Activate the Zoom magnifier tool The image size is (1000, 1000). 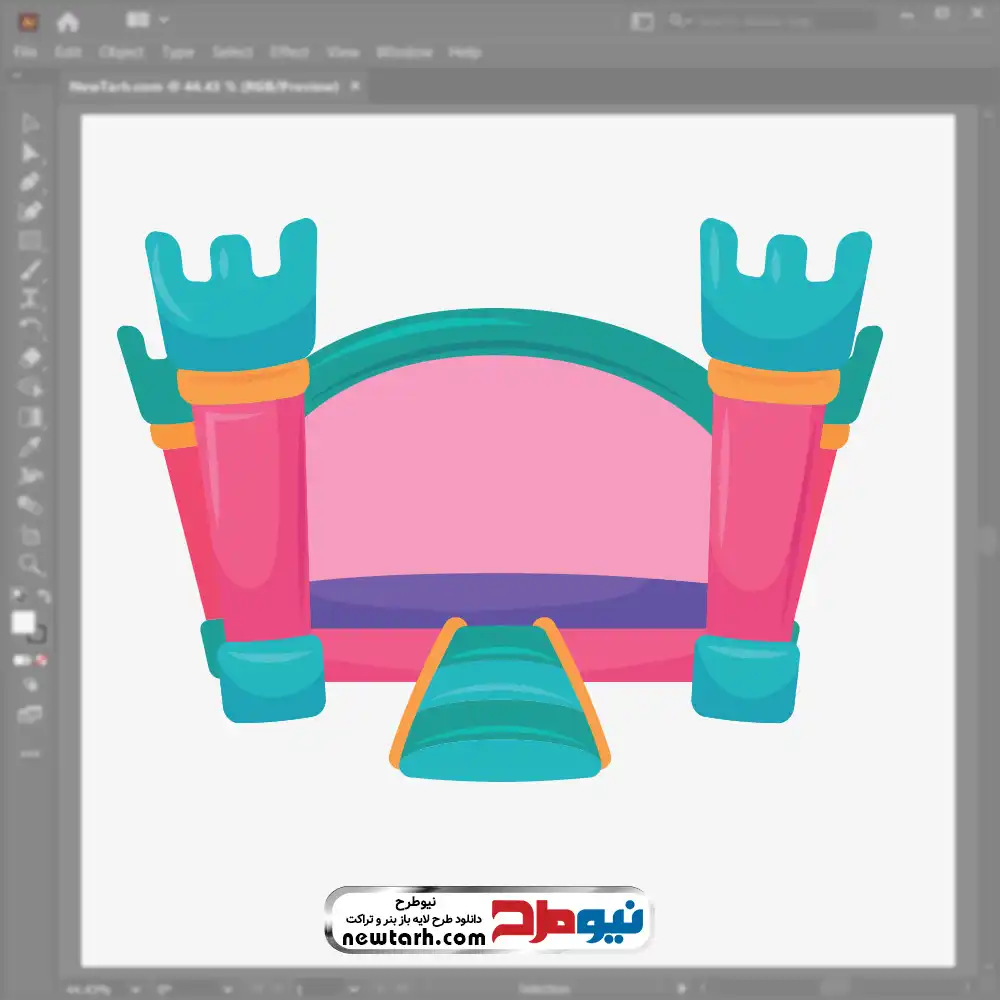click(30, 565)
